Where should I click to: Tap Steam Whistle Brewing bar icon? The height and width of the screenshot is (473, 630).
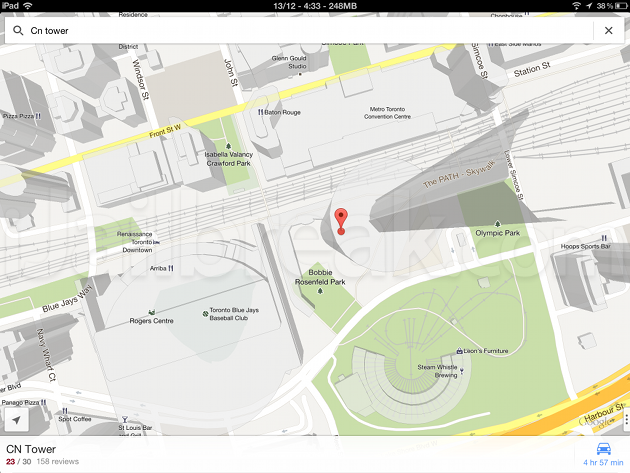pyautogui.click(x=462, y=371)
